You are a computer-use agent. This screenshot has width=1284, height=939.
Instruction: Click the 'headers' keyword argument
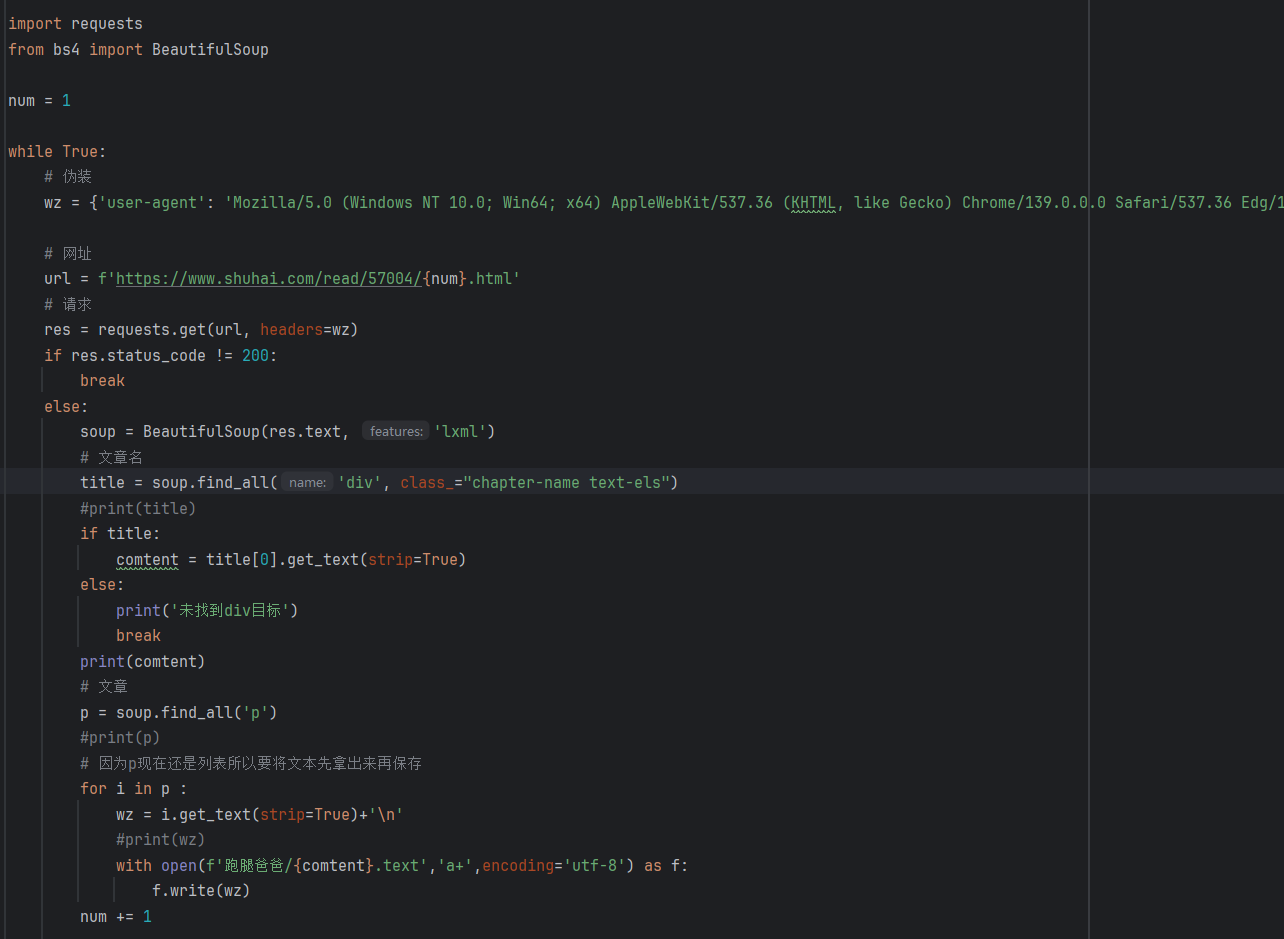[291, 329]
